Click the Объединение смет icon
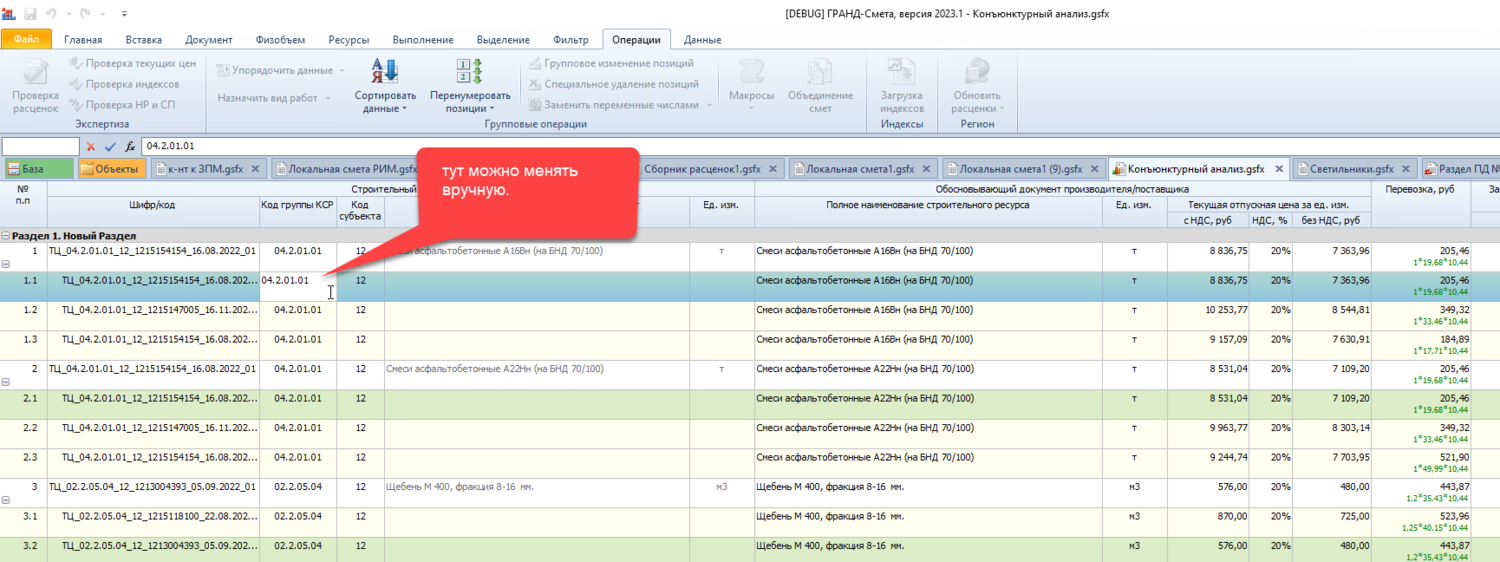 point(820,74)
